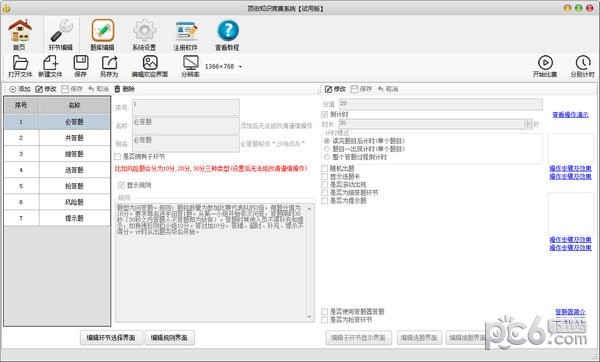The width and height of the screenshot is (600, 362).
Task: Select row 2 共答题 in list
Action: coord(57,138)
